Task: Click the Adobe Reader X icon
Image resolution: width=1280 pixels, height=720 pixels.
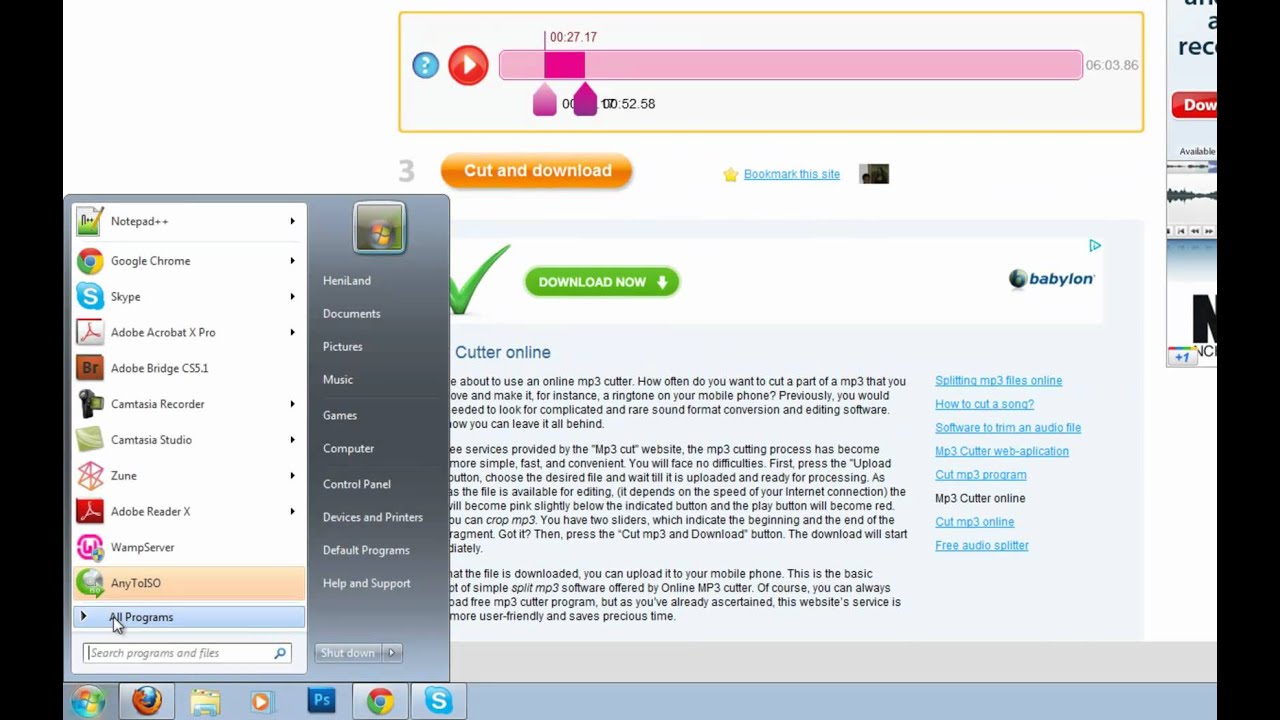Action: 90,511
